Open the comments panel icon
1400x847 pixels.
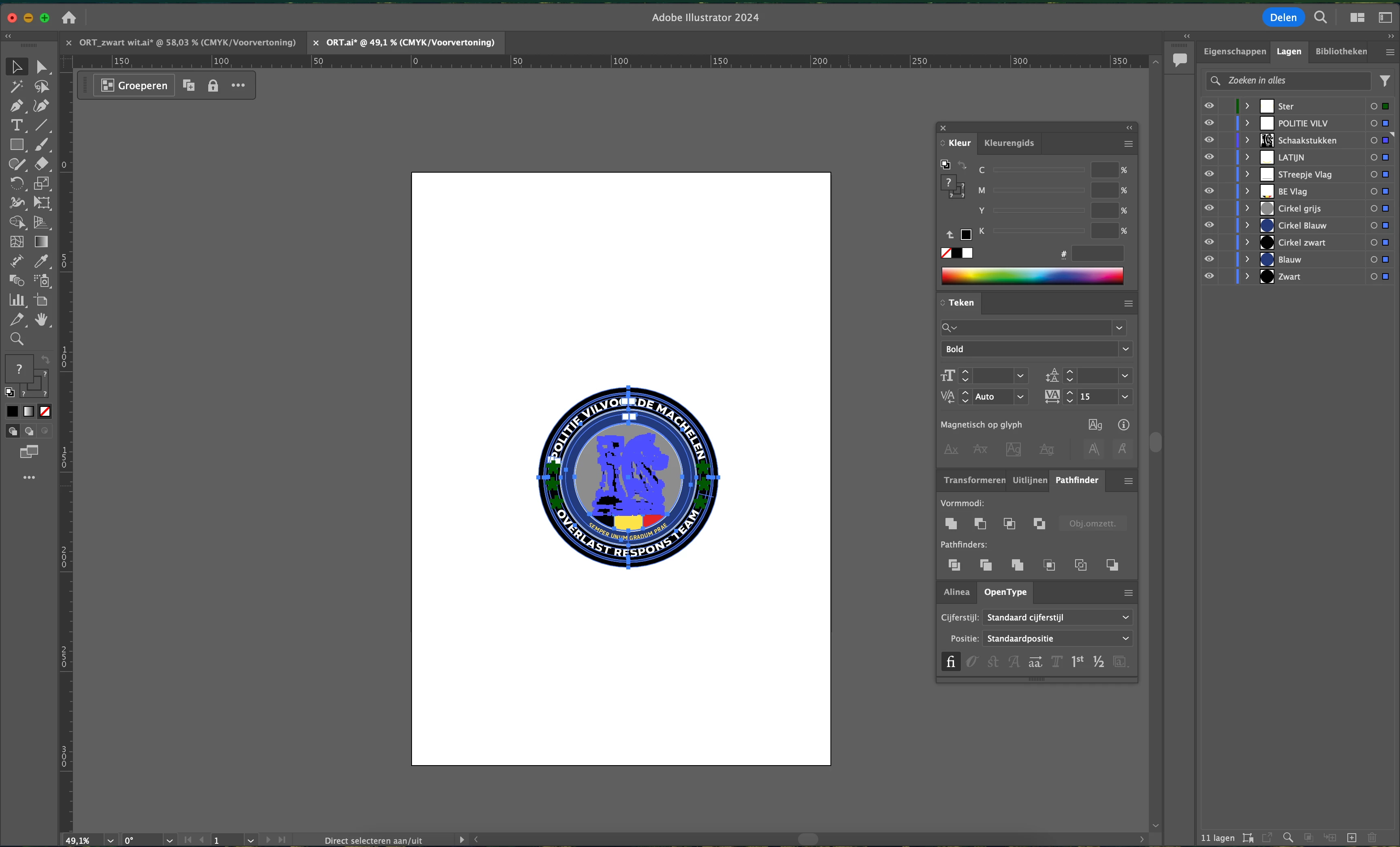tap(1180, 59)
